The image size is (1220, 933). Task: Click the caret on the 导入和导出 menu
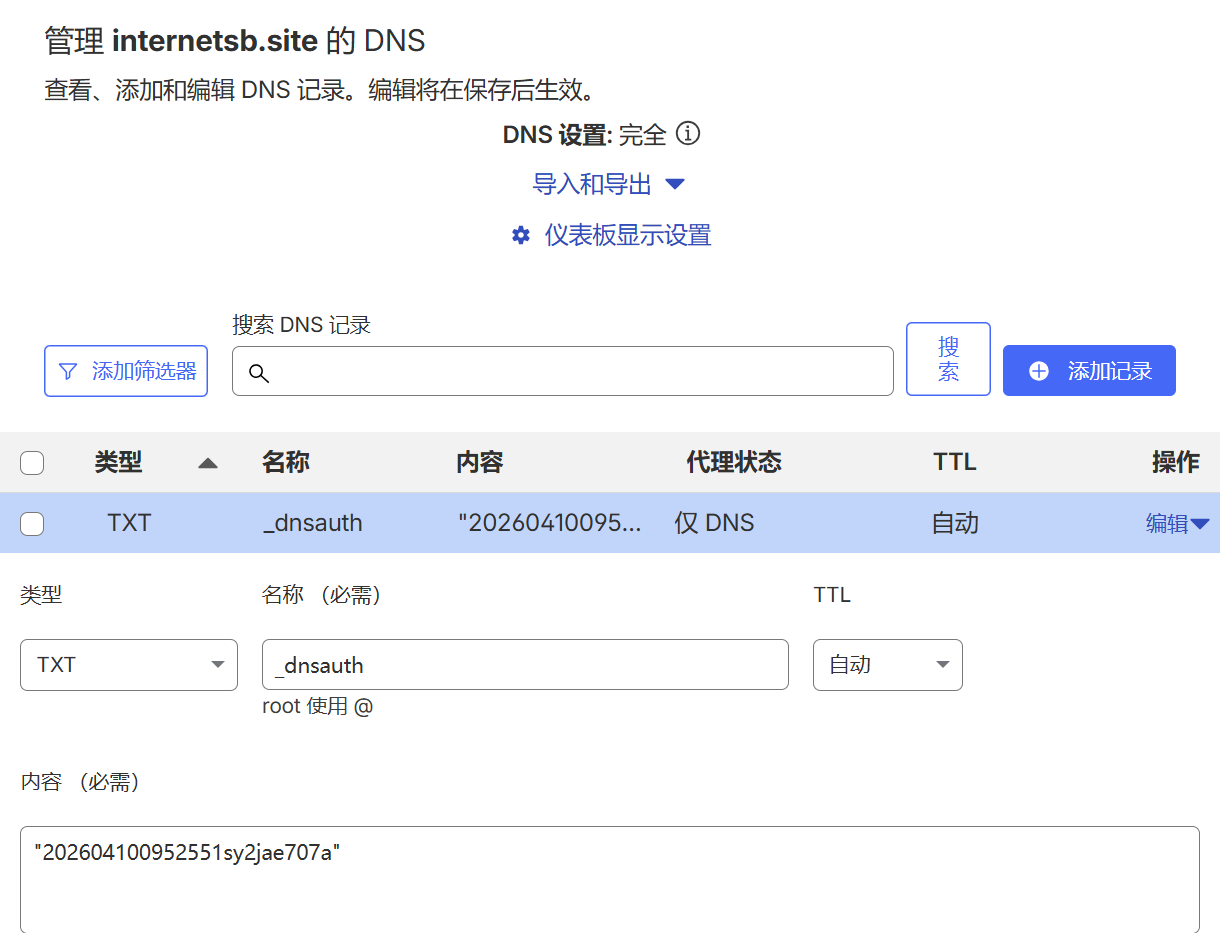tap(676, 185)
